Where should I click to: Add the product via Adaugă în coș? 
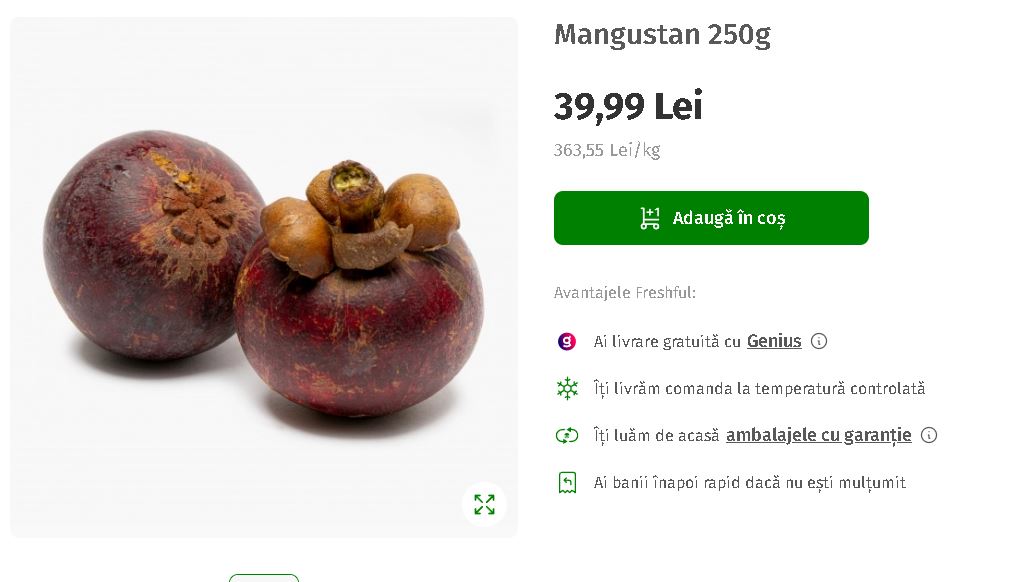click(711, 218)
